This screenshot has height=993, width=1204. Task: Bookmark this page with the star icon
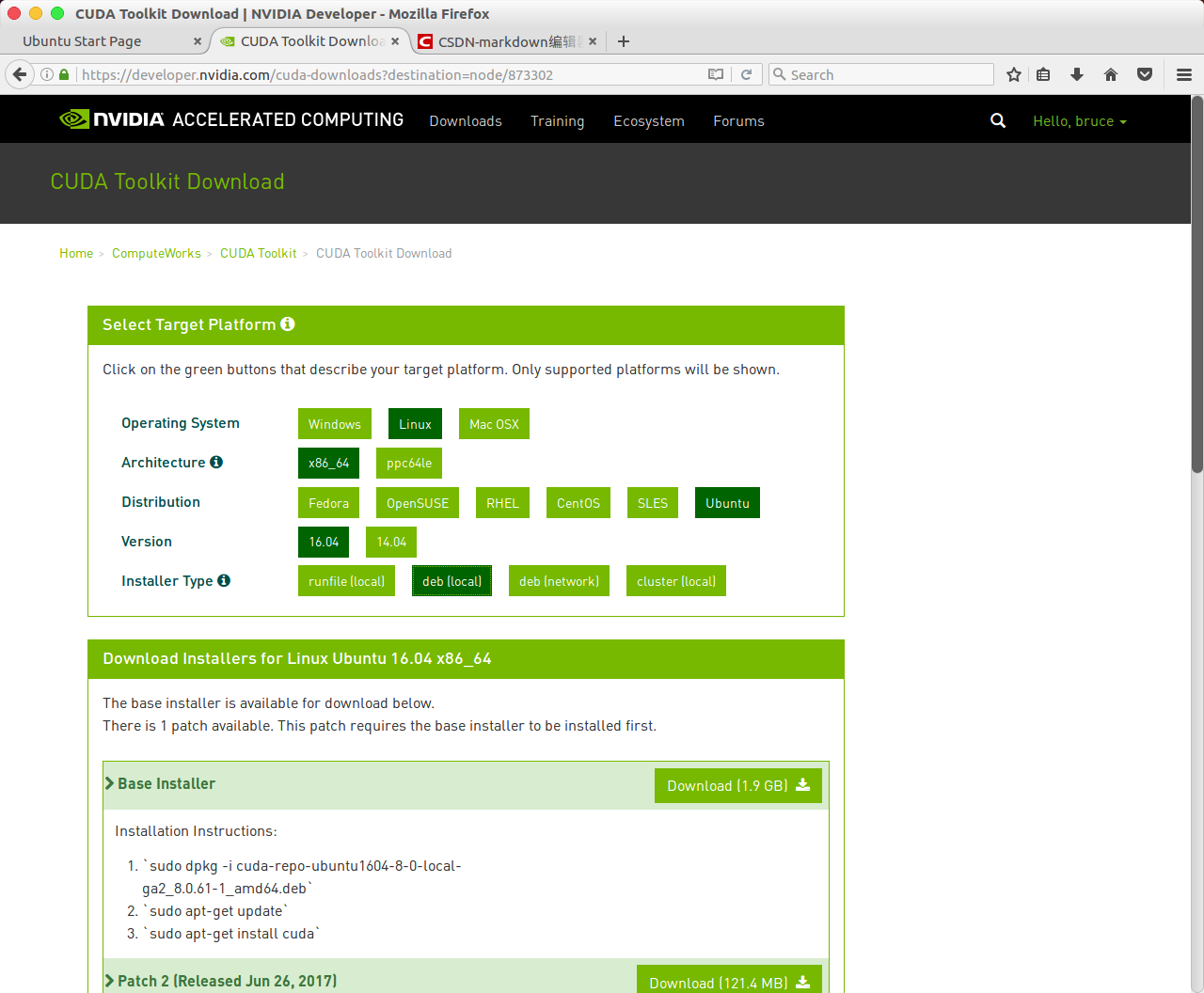pyautogui.click(x=1014, y=74)
